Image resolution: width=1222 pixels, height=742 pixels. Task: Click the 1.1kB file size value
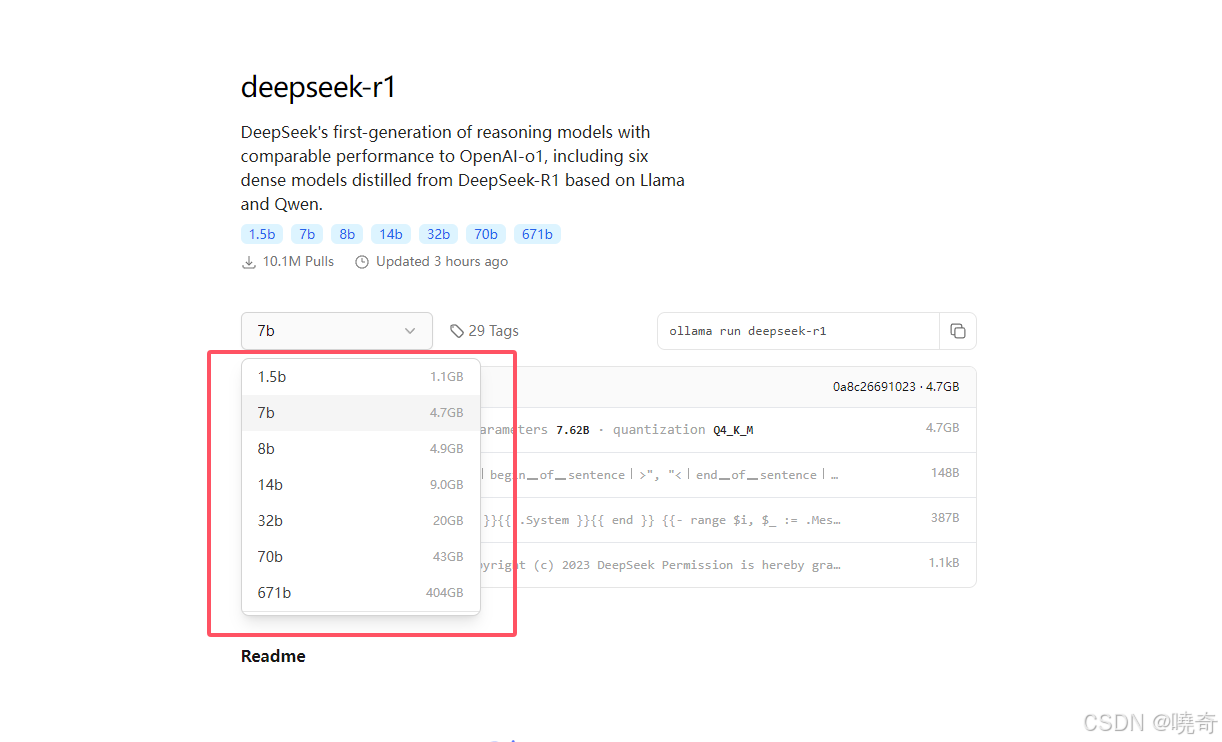pyautogui.click(x=944, y=563)
